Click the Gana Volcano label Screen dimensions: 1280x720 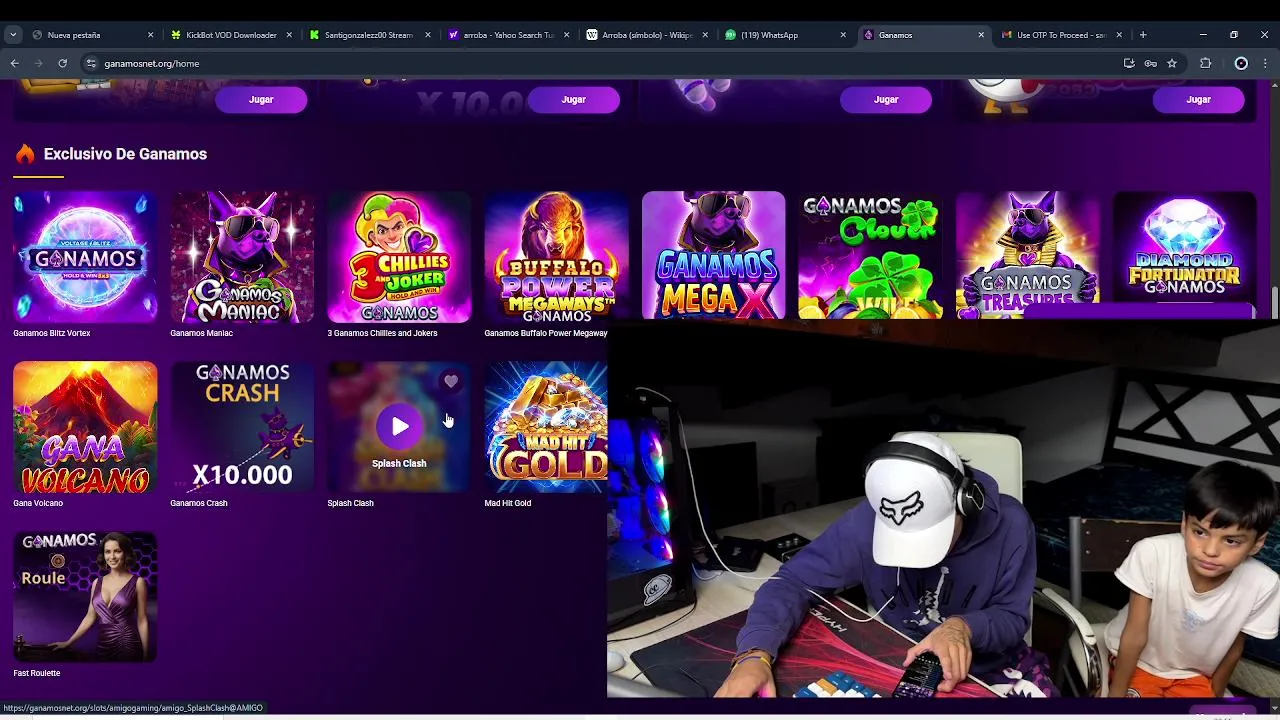pos(38,503)
